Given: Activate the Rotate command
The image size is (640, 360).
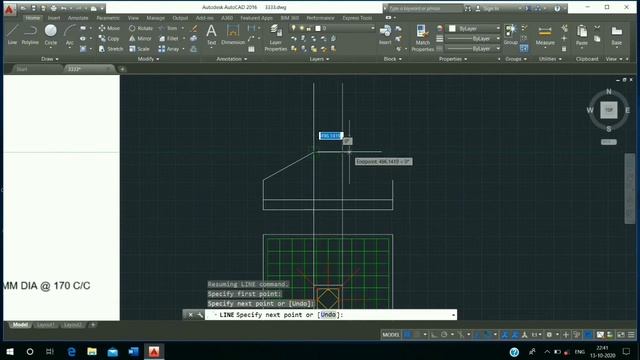Looking at the screenshot, I should tap(141, 28).
